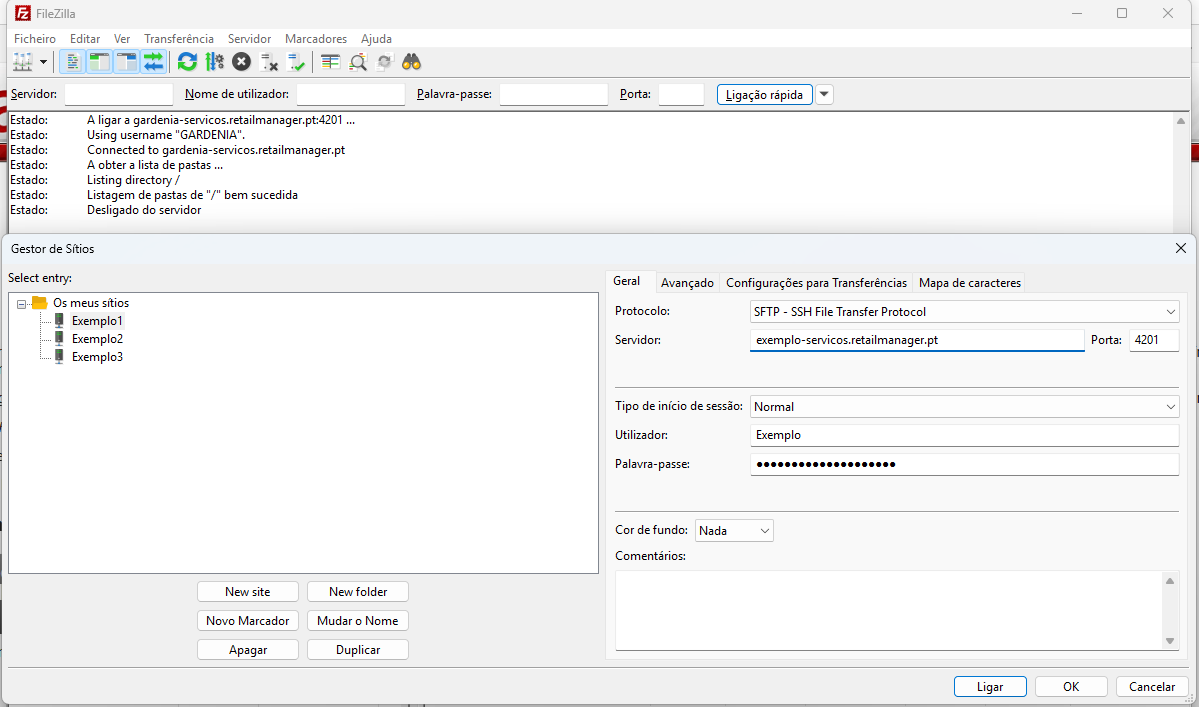
Task: Confirm with the OK button
Action: [x=1071, y=686]
